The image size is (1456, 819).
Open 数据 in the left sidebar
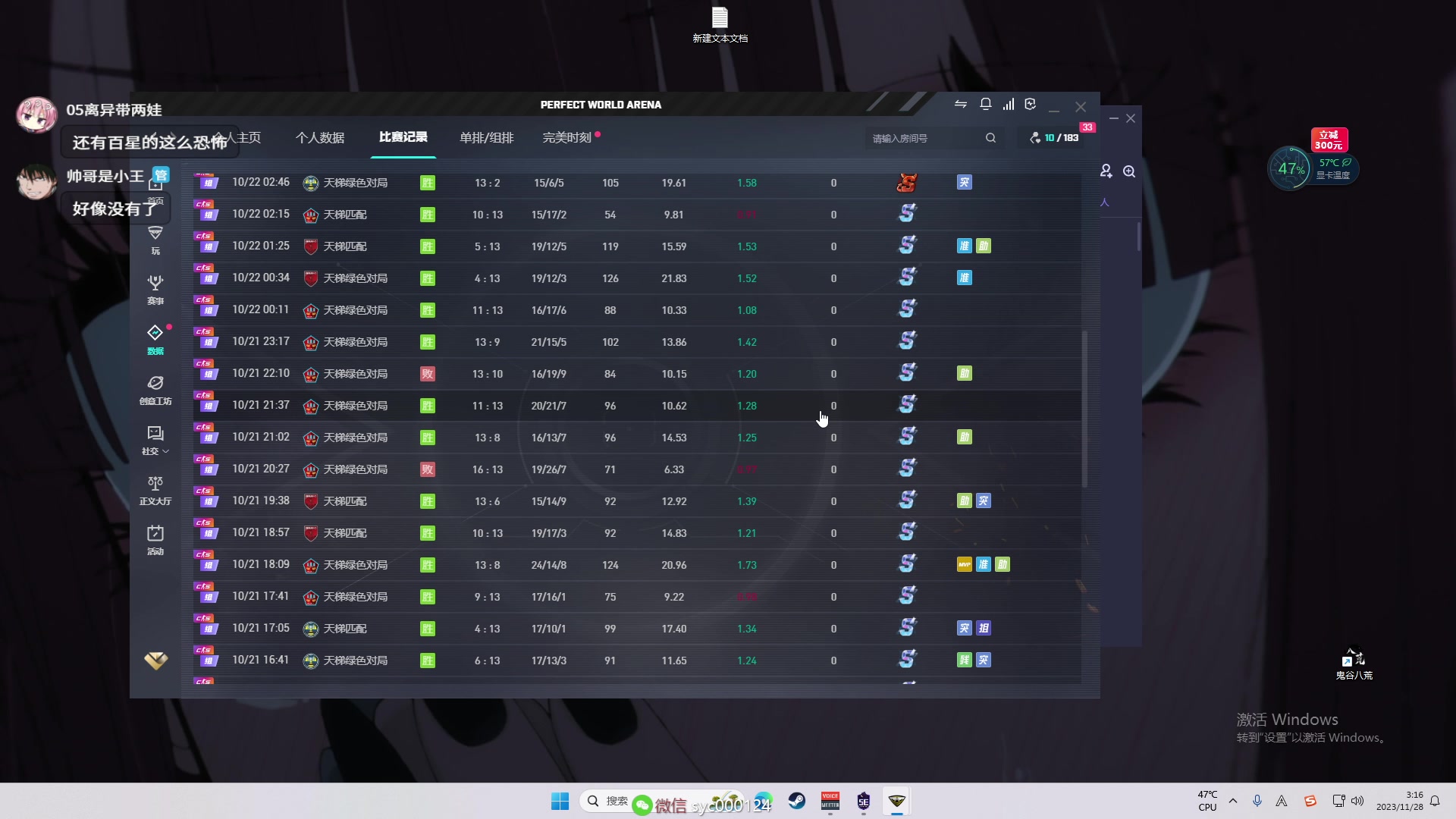pos(155,340)
